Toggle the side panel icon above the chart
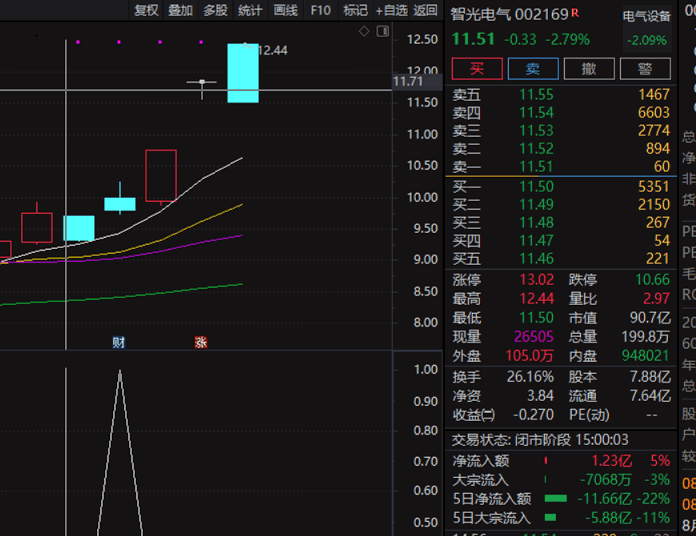This screenshot has height=536, width=696. [x=383, y=32]
